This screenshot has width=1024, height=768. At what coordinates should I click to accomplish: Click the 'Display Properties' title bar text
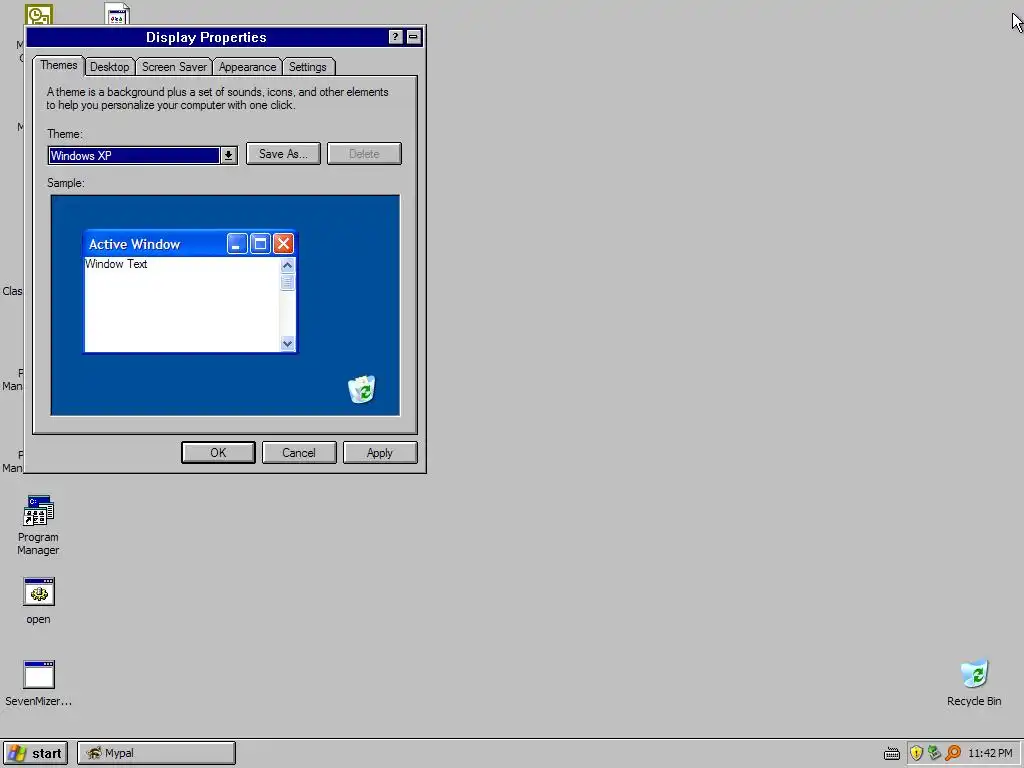pos(206,37)
